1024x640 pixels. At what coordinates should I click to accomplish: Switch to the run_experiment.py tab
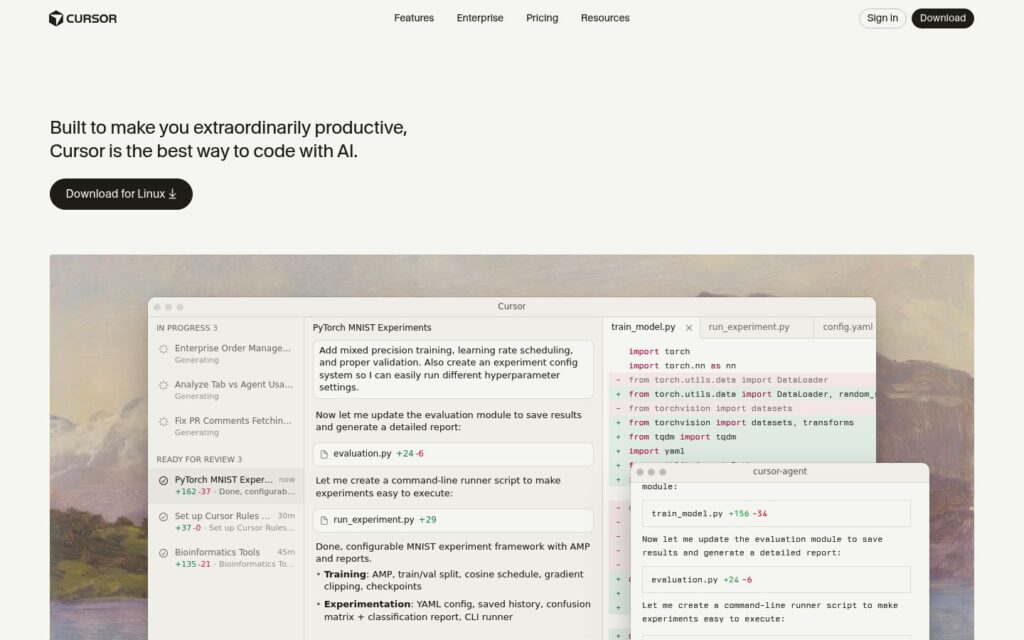[x=749, y=327]
